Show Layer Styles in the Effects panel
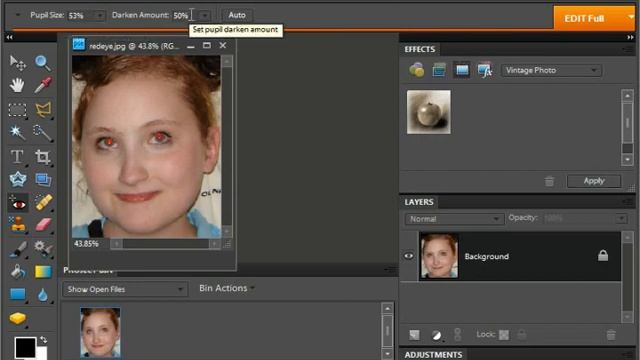 pyautogui.click(x=439, y=70)
